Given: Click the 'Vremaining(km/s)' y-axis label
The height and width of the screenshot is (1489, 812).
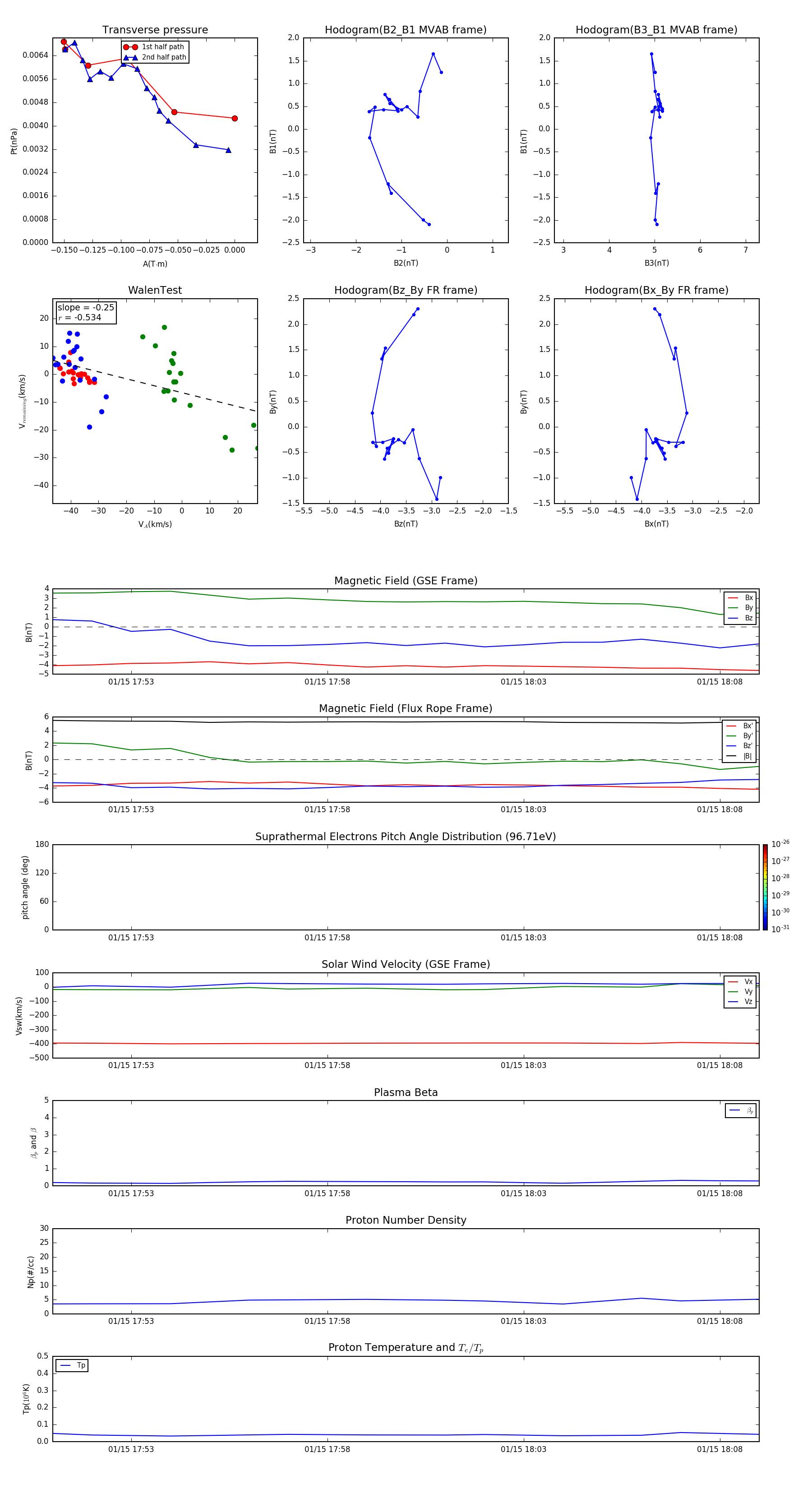Looking at the screenshot, I should pyautogui.click(x=22, y=401).
